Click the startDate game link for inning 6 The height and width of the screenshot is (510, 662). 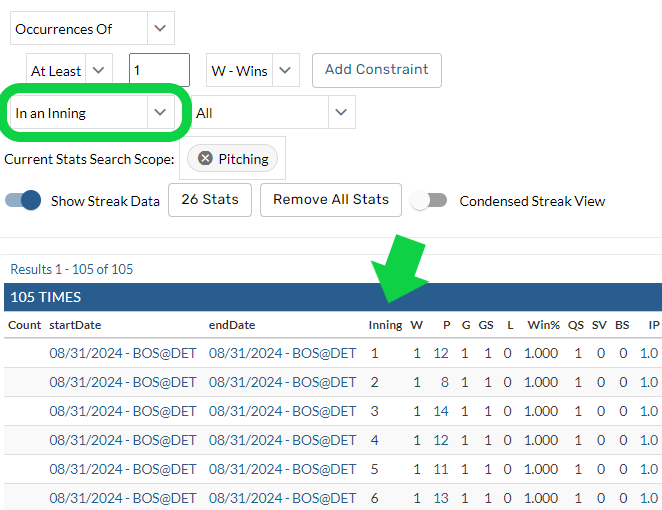[122, 498]
